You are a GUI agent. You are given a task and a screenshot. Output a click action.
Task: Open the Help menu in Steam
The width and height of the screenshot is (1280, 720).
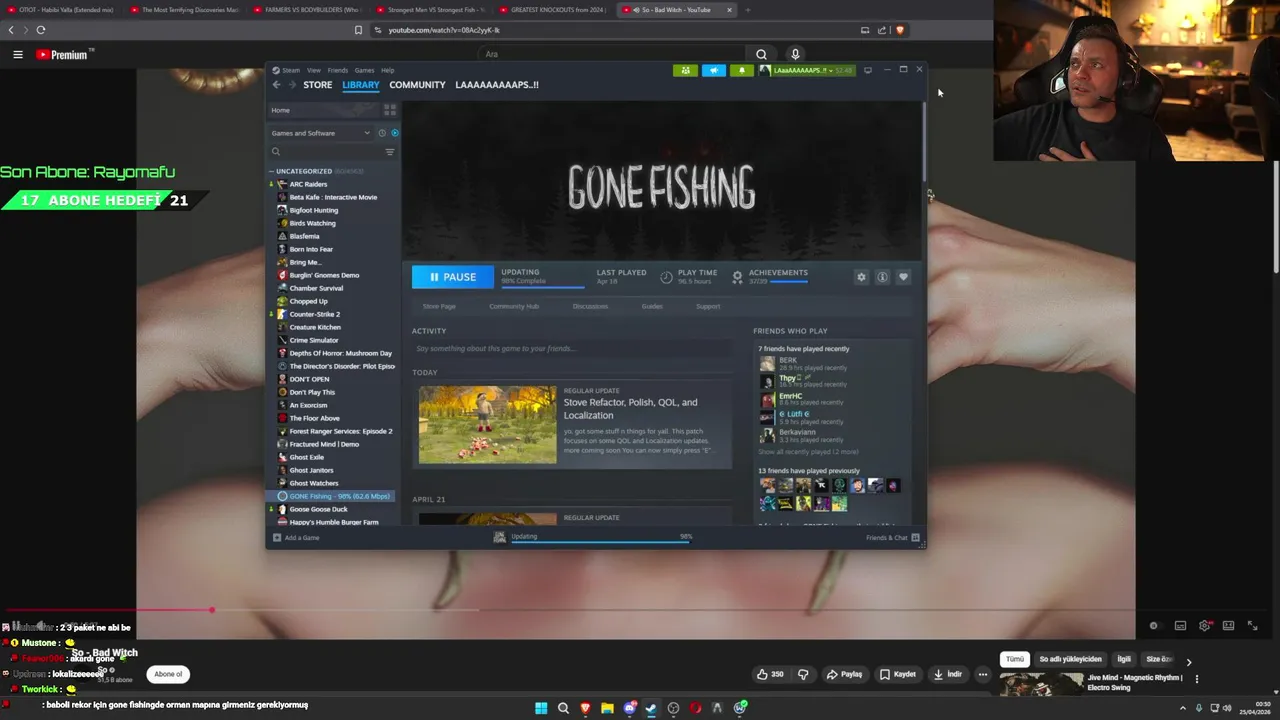tap(388, 70)
